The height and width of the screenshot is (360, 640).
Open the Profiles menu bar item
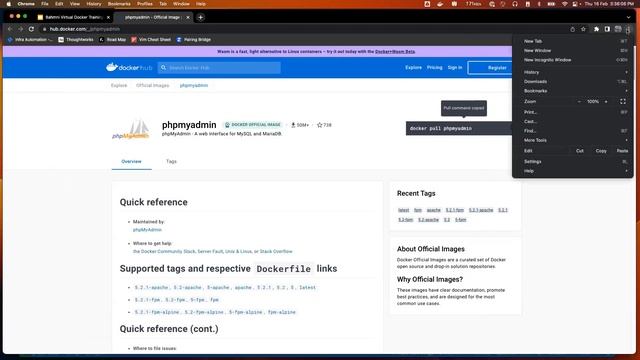click(144, 4)
